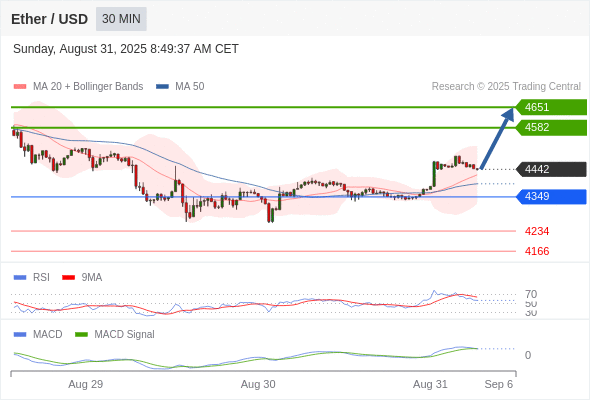Click the 4234 support level label

(537, 231)
